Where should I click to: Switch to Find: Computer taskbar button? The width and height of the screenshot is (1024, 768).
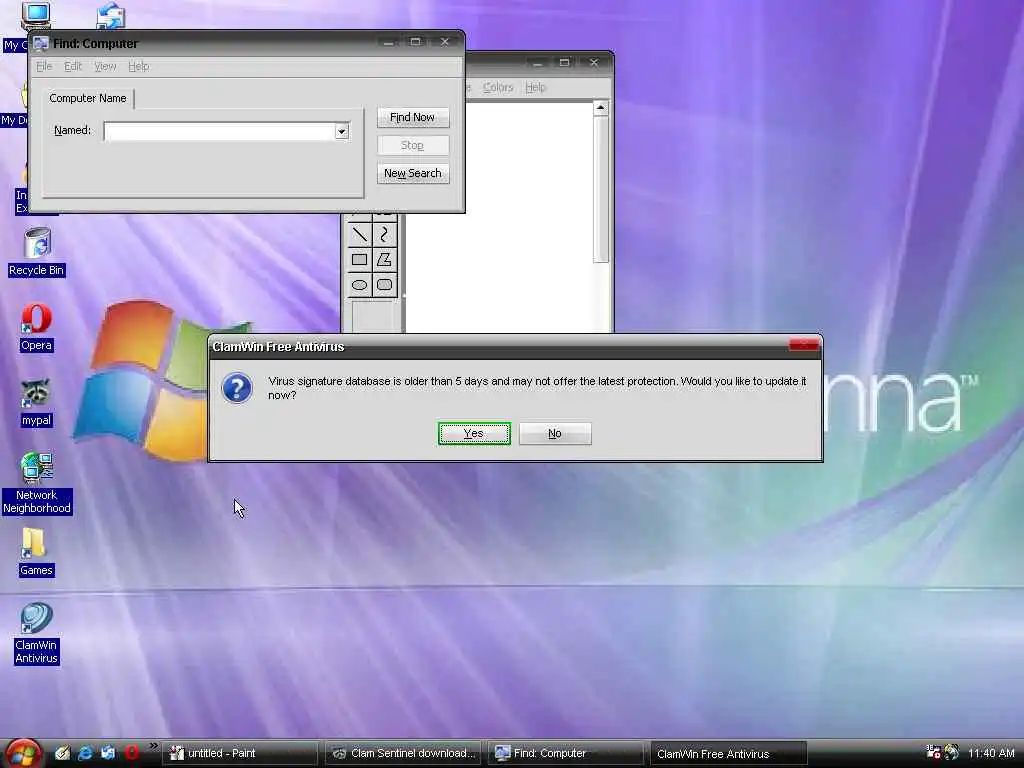tap(566, 753)
